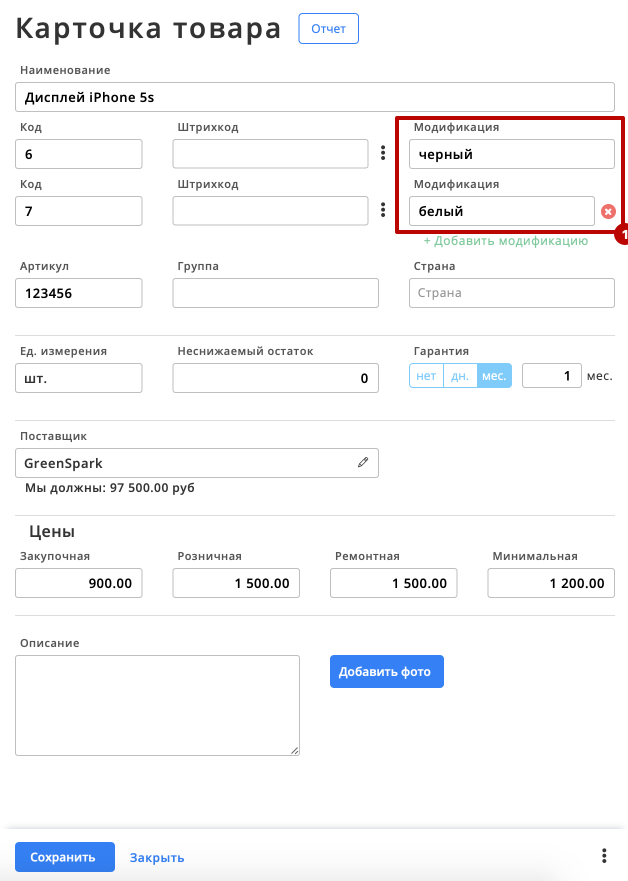
Task: Close the card via Закрыть link
Action: click(x=157, y=858)
